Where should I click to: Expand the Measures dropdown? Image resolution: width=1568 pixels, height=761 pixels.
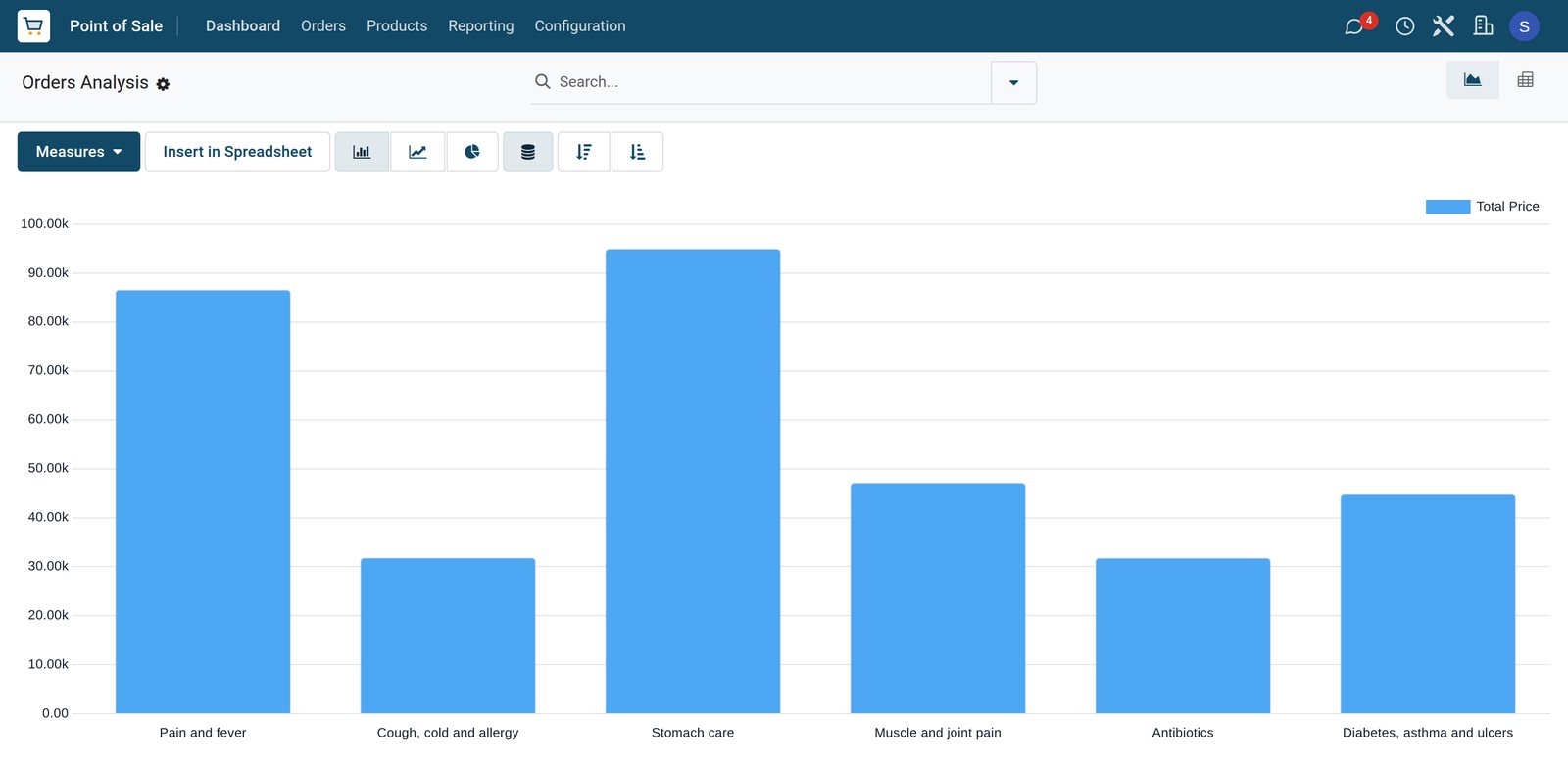[x=78, y=152]
